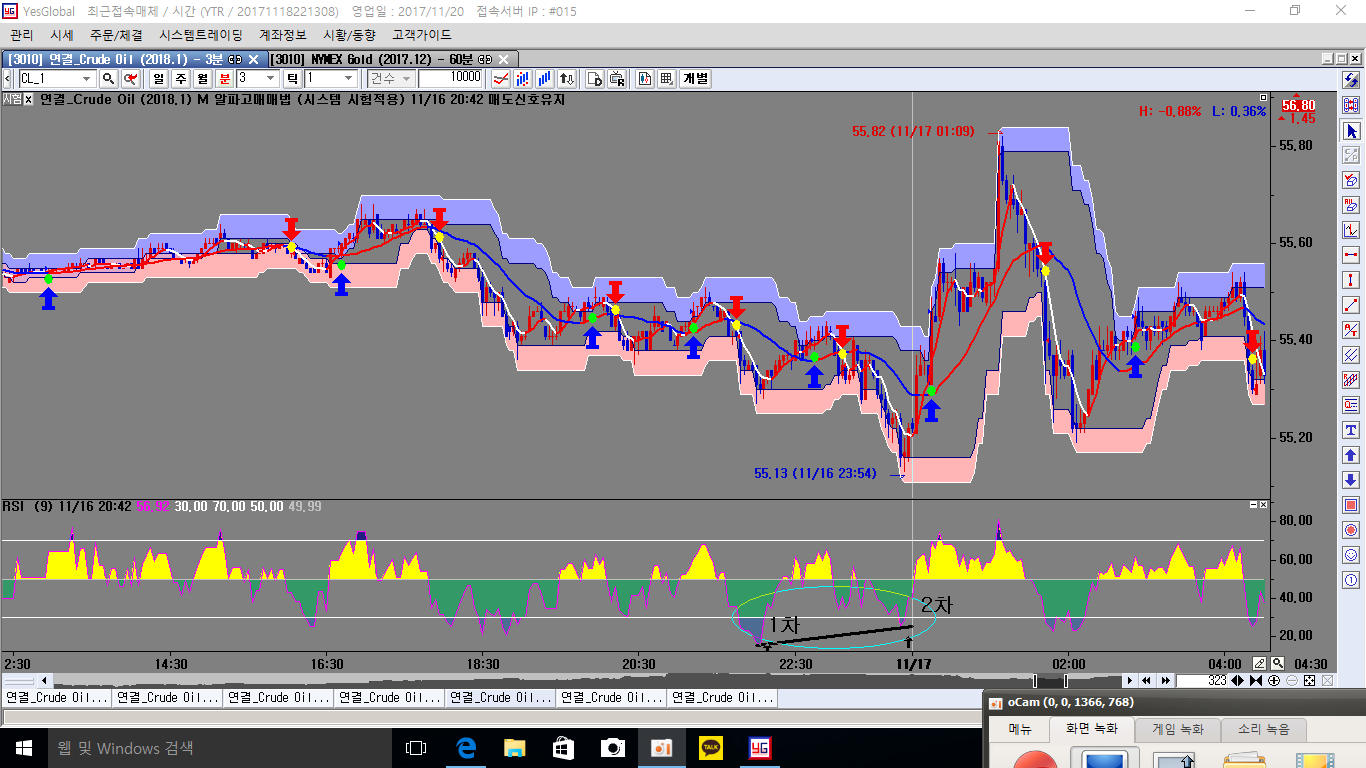Viewport: 1366px width, 768px height.
Task: Open the chart magnifier icon near 04:30
Action: 1277,663
